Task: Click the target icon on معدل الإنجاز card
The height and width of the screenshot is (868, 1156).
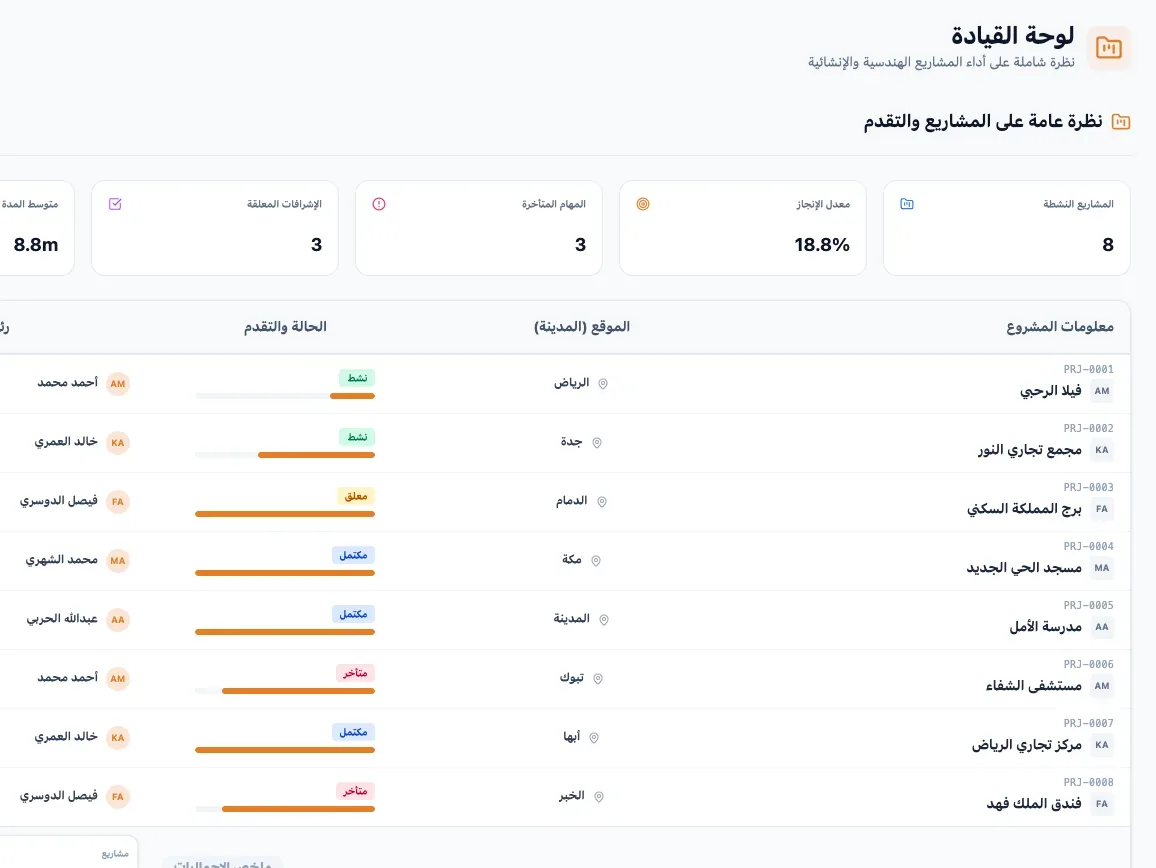Action: (x=643, y=204)
